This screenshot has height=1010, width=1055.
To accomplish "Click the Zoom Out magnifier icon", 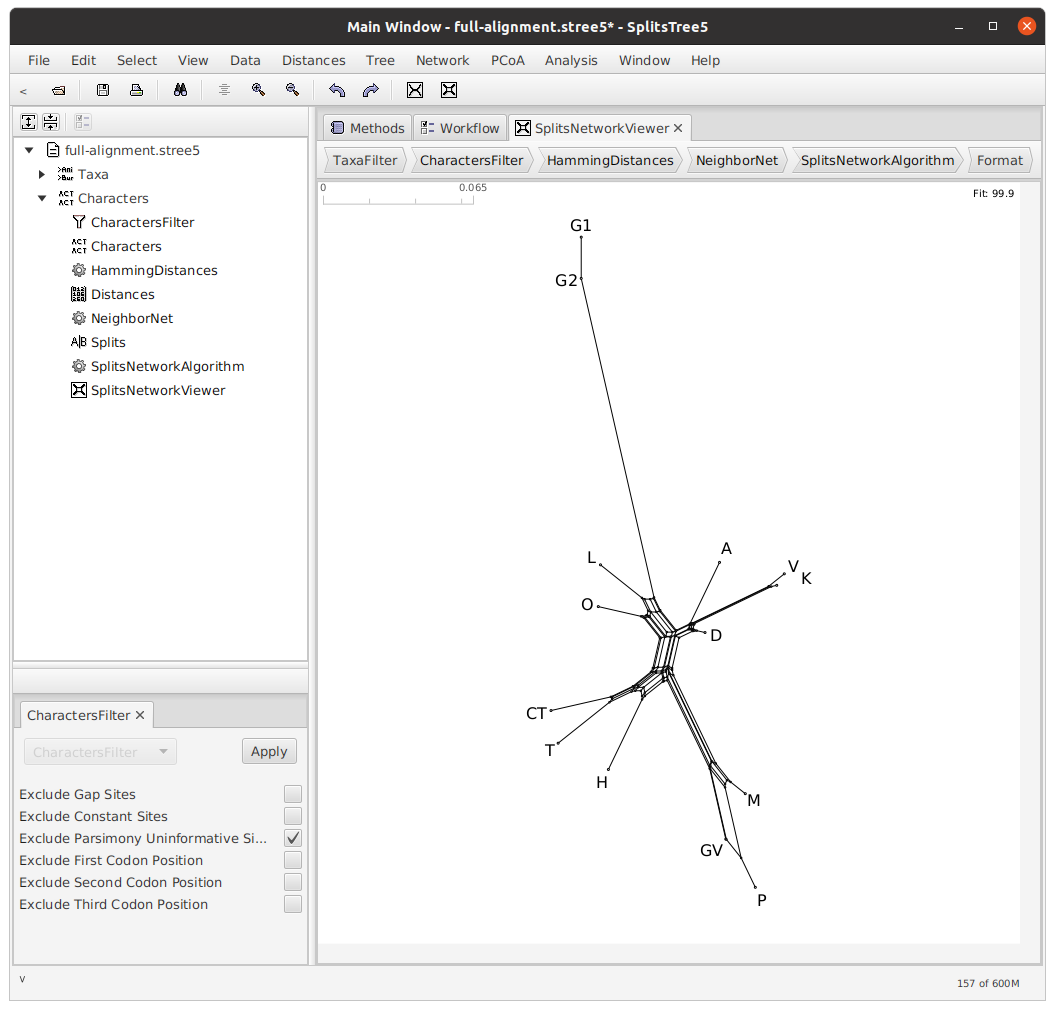I will 292,90.
